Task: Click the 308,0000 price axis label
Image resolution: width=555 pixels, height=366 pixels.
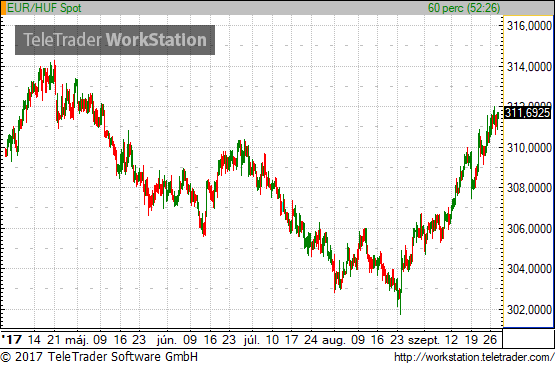Action: [x=529, y=188]
